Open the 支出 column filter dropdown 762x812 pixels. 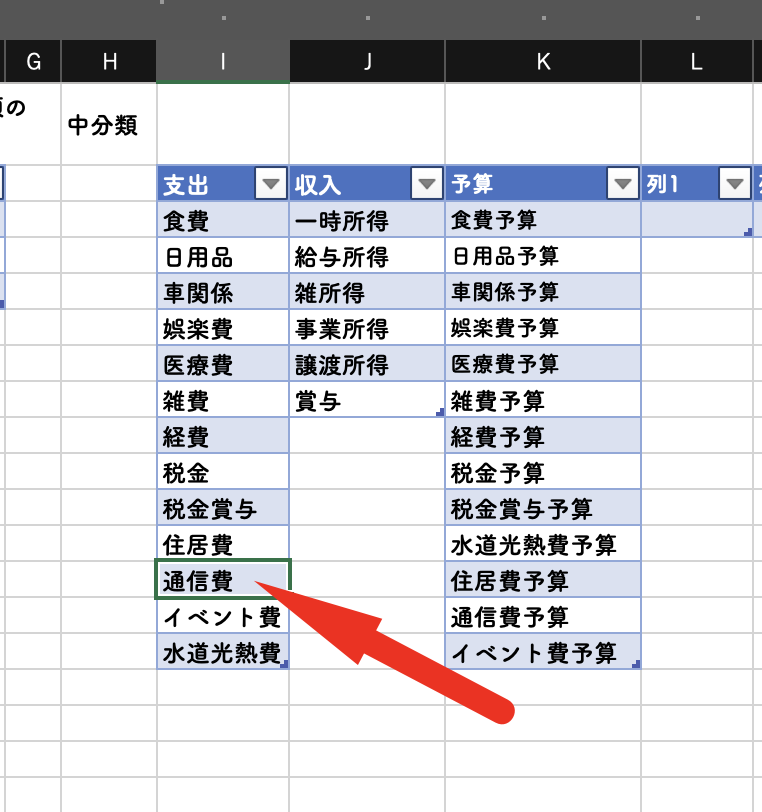(x=271, y=184)
